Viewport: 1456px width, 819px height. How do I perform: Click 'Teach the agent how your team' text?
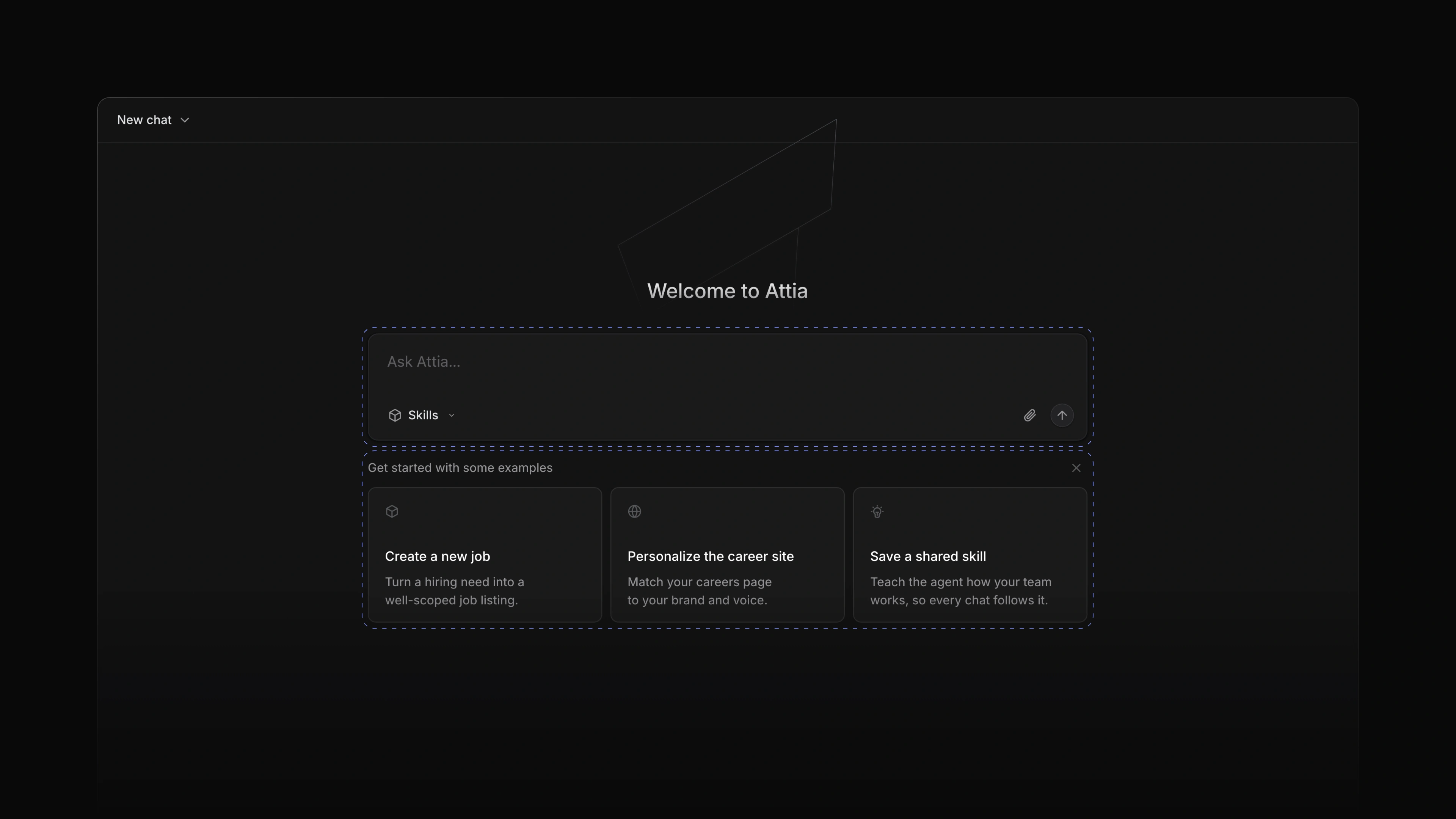tap(960, 582)
